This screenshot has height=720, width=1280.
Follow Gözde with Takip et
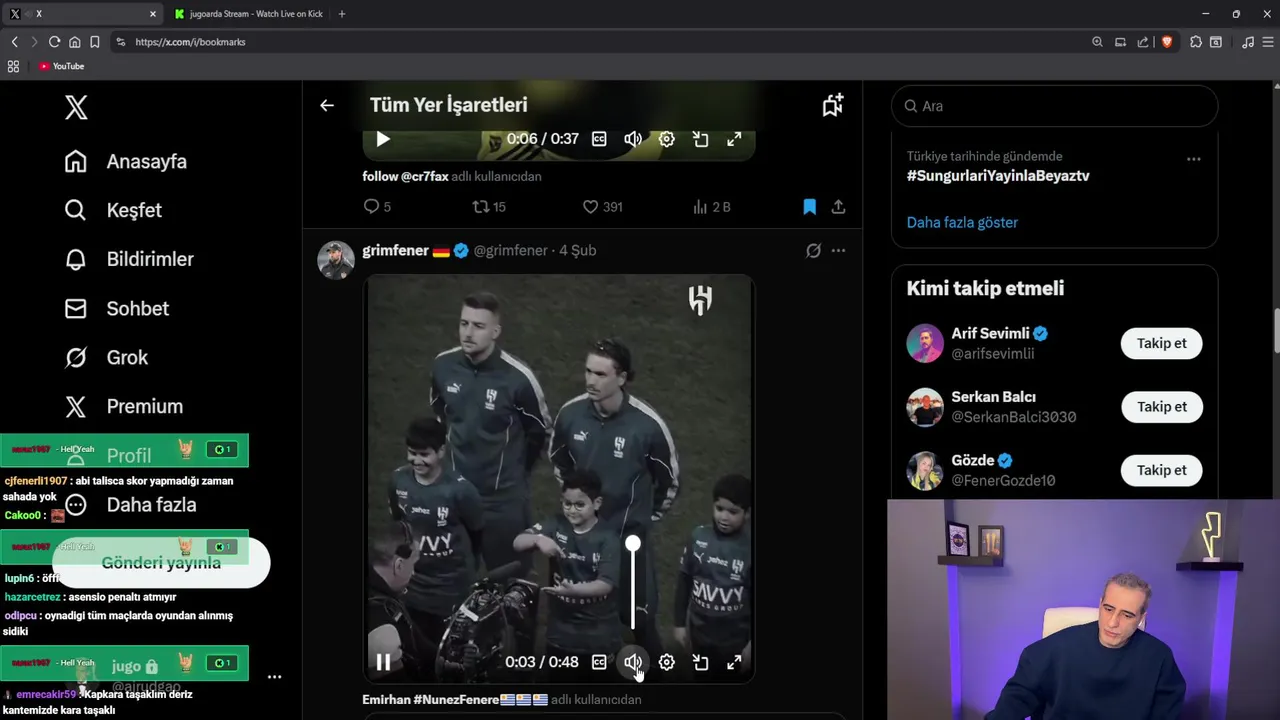[x=1161, y=470]
